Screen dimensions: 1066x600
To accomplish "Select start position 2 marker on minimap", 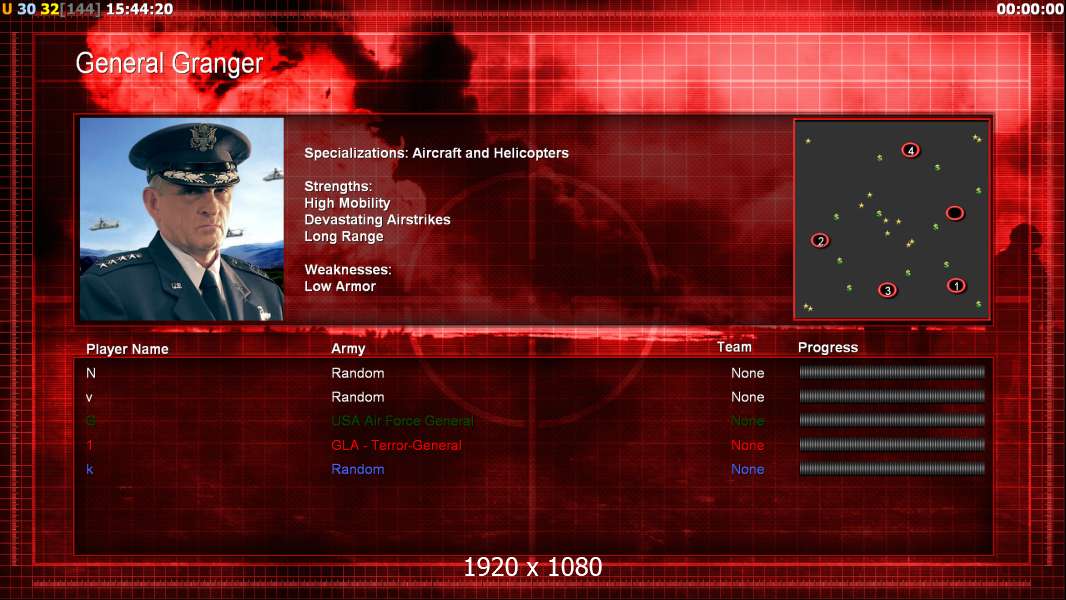I will (821, 241).
